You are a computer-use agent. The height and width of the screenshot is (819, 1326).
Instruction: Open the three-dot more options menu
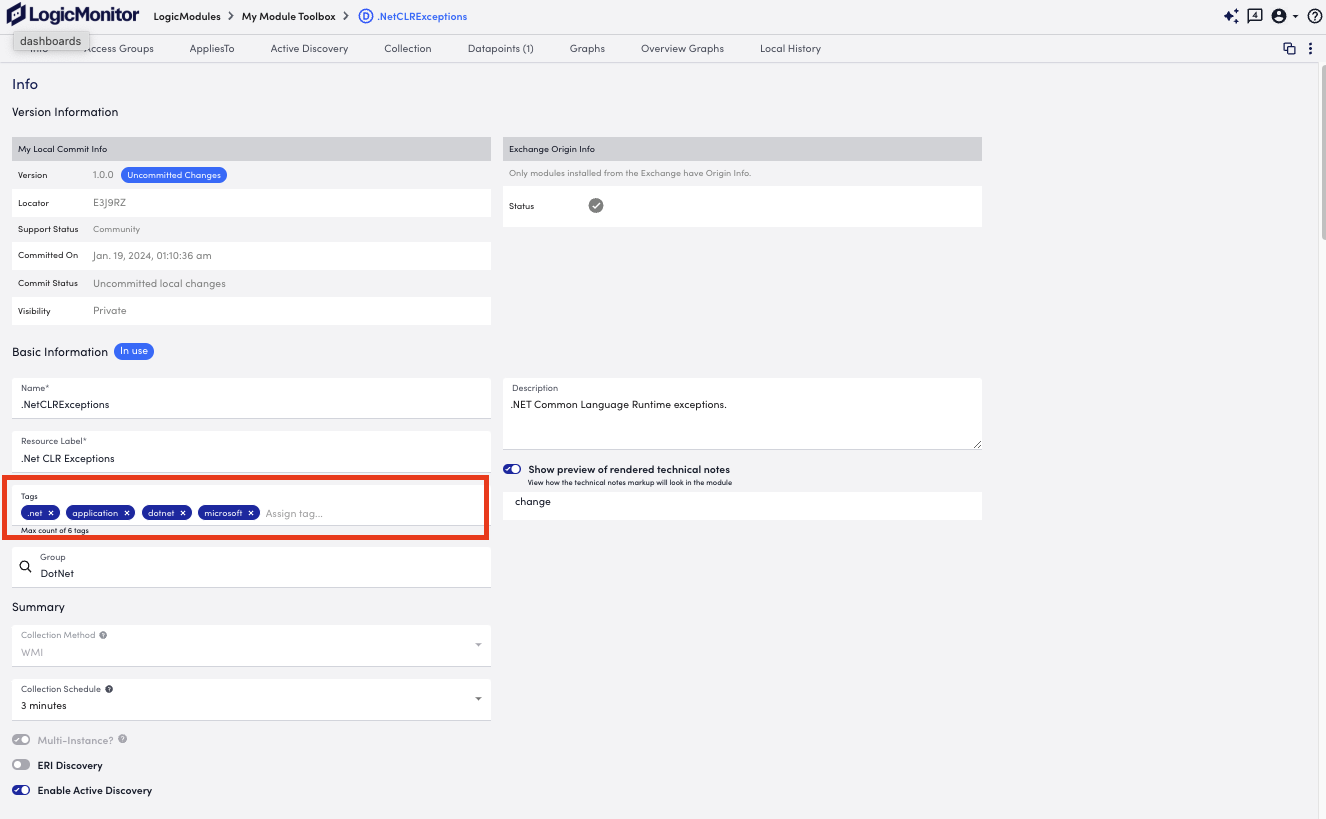[1310, 48]
